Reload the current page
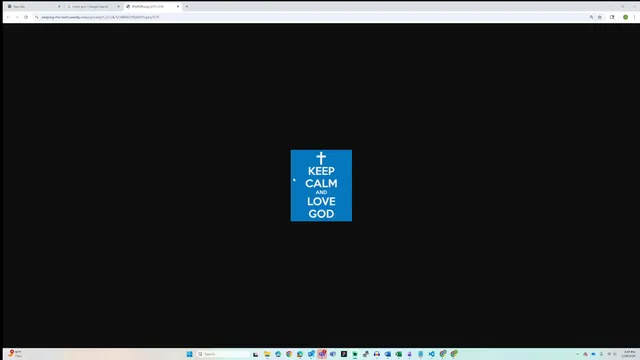Screen dimensions: 640x360 26,17
